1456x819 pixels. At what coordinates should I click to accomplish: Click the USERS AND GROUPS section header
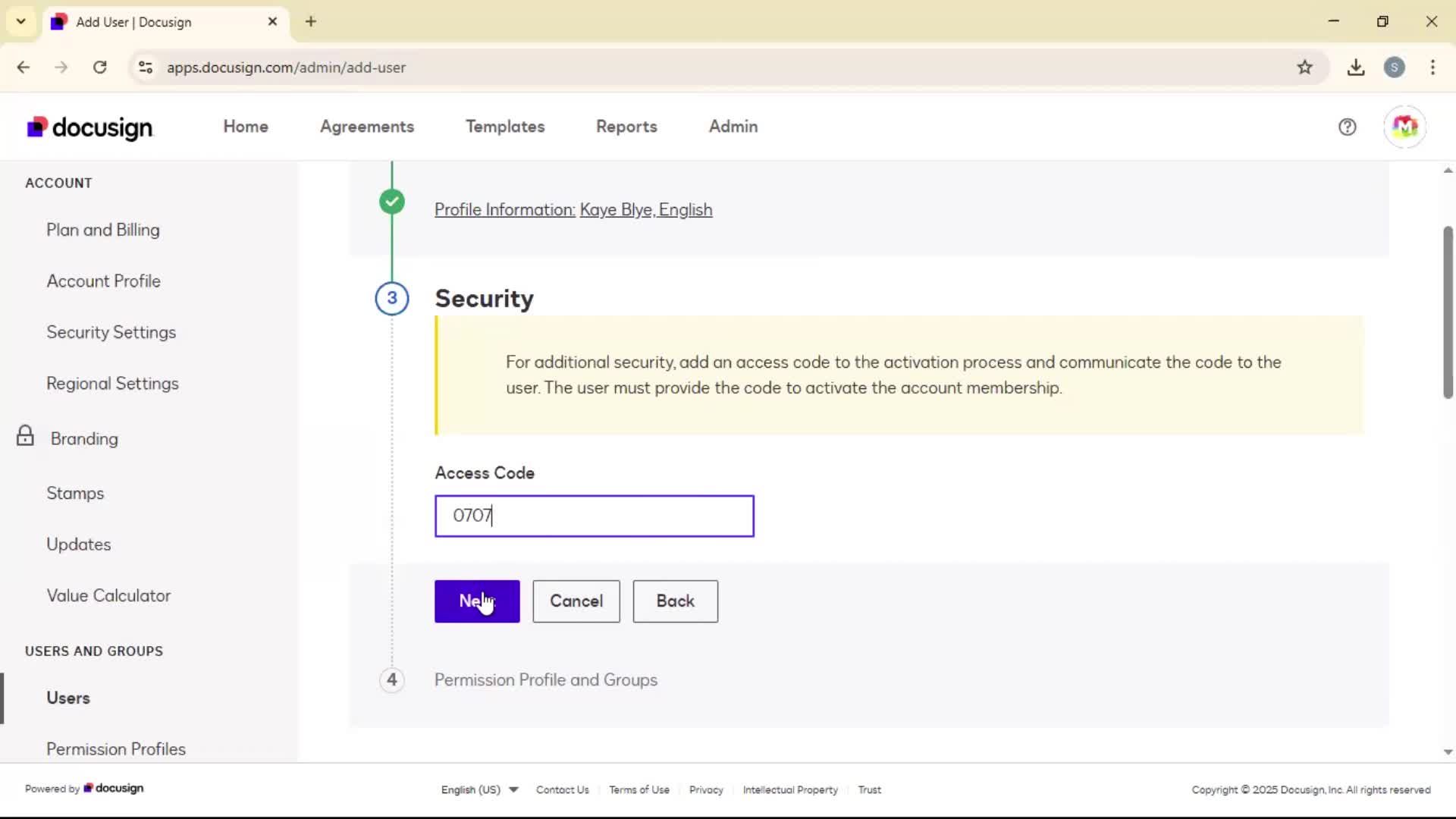coord(94,651)
